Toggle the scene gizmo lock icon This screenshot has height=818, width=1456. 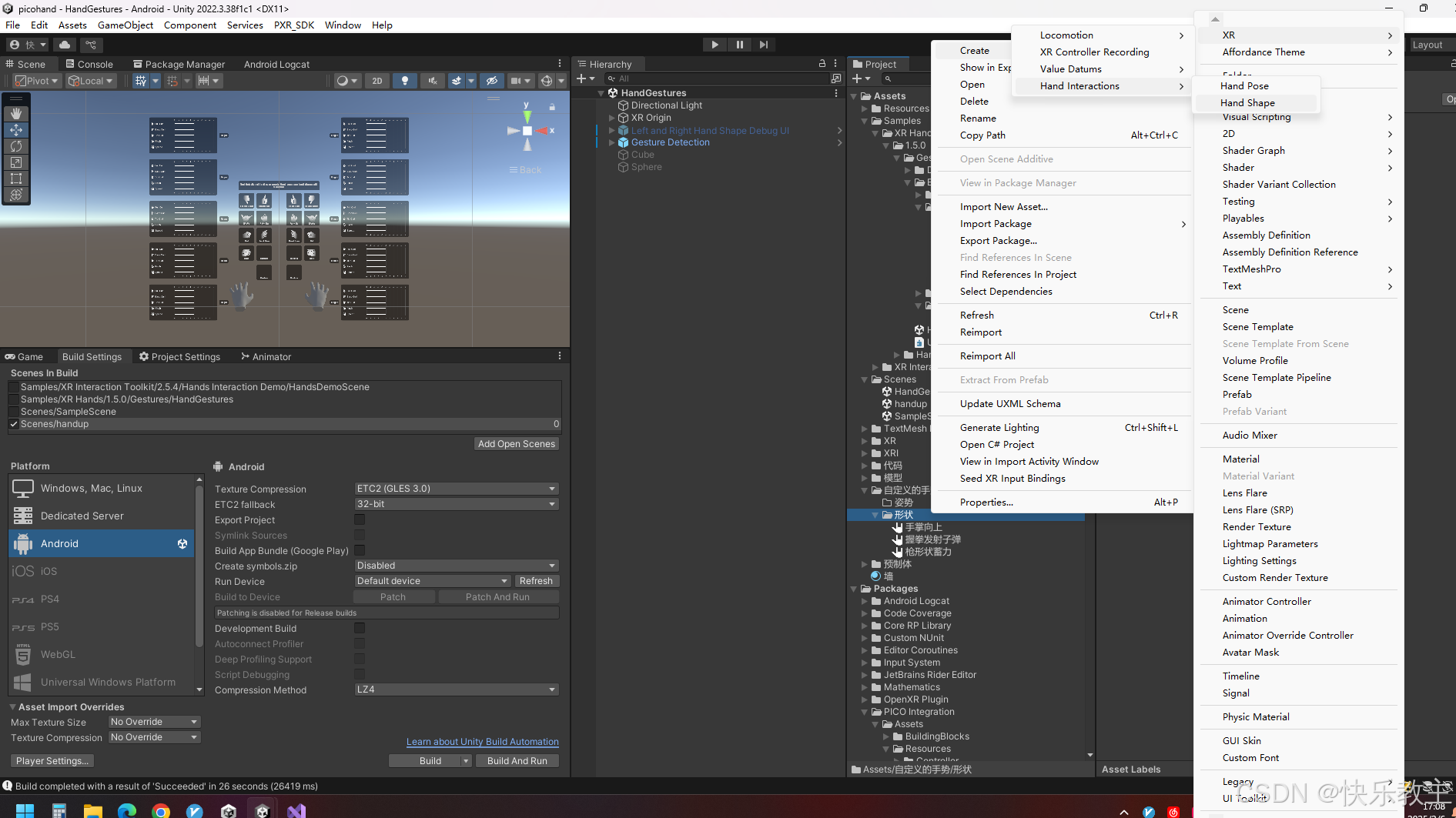tap(552, 107)
